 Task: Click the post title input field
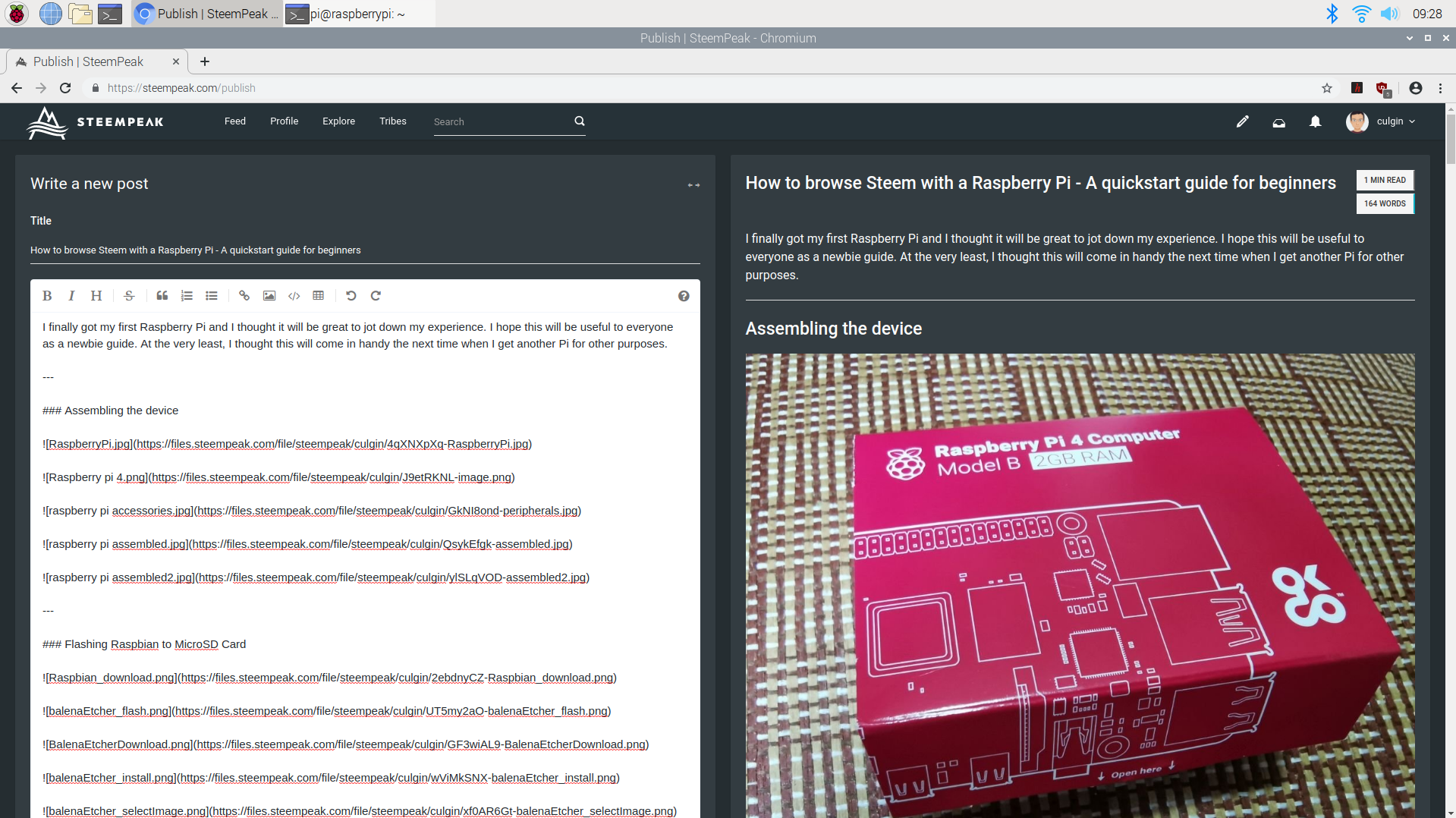(365, 250)
